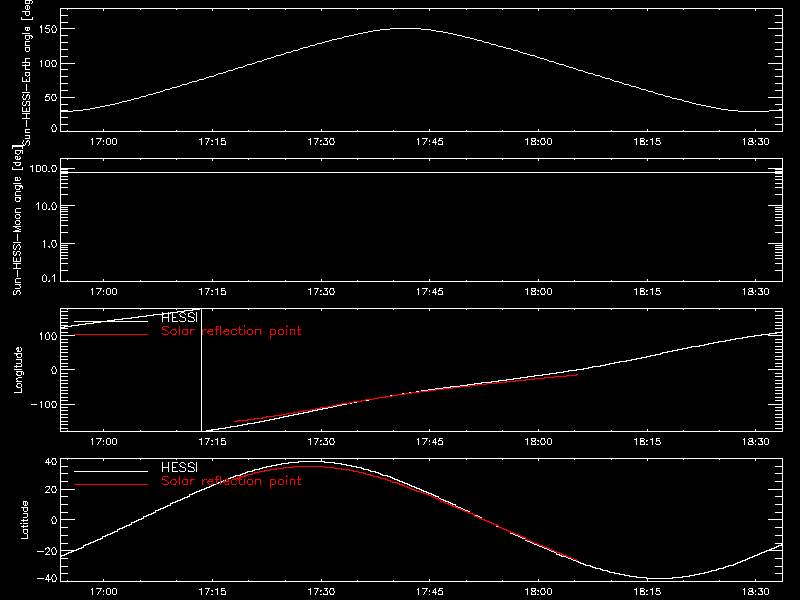800x600 pixels.
Task: Select 17:00 label under Latitude plot
Action: click(x=104, y=591)
